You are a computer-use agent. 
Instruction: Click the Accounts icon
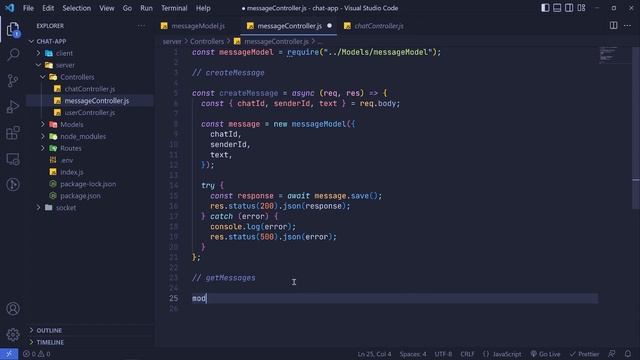13,309
